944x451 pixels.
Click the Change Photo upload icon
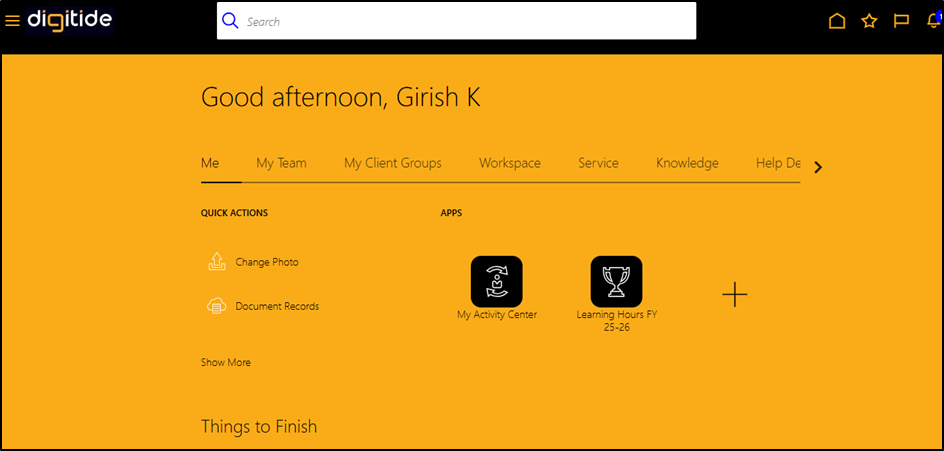click(216, 262)
